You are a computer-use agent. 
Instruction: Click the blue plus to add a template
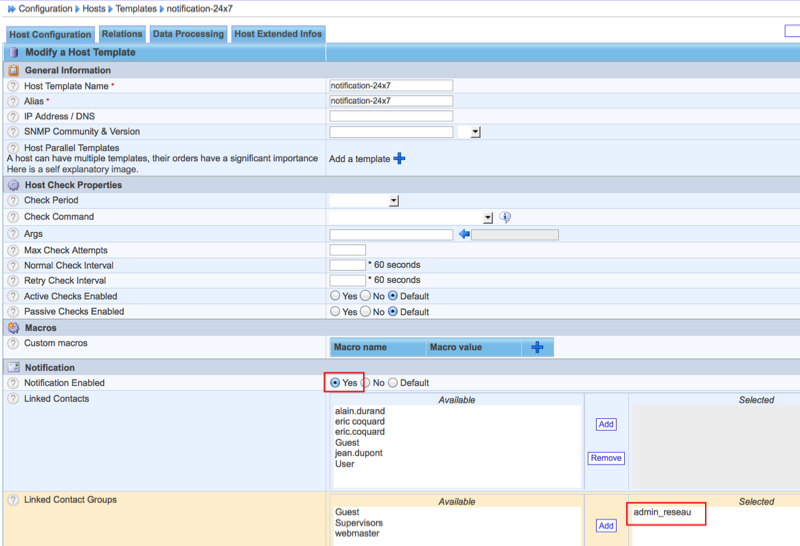(x=399, y=158)
